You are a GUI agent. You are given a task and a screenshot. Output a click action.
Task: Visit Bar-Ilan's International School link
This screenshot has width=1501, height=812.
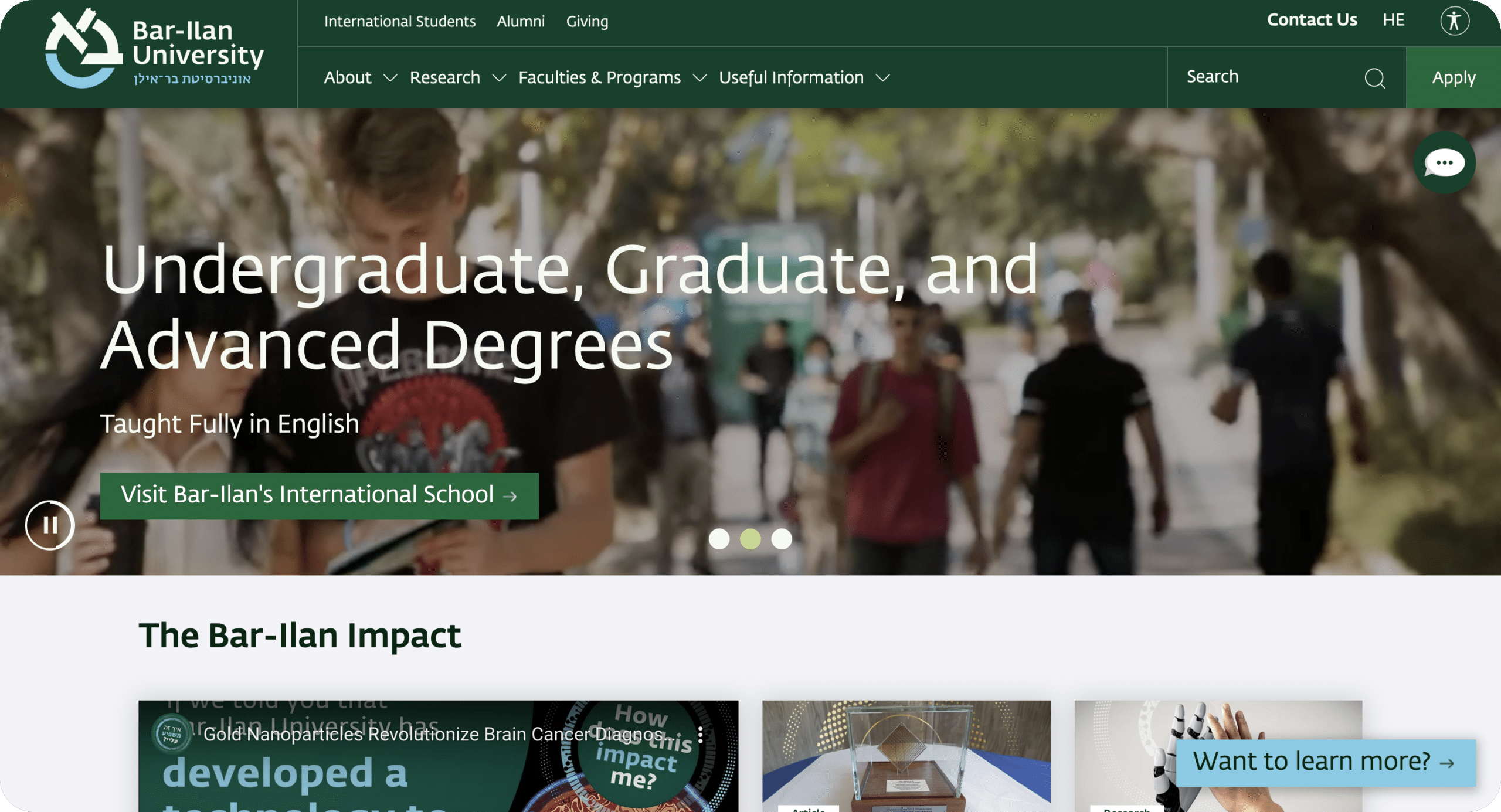pyautogui.click(x=319, y=496)
